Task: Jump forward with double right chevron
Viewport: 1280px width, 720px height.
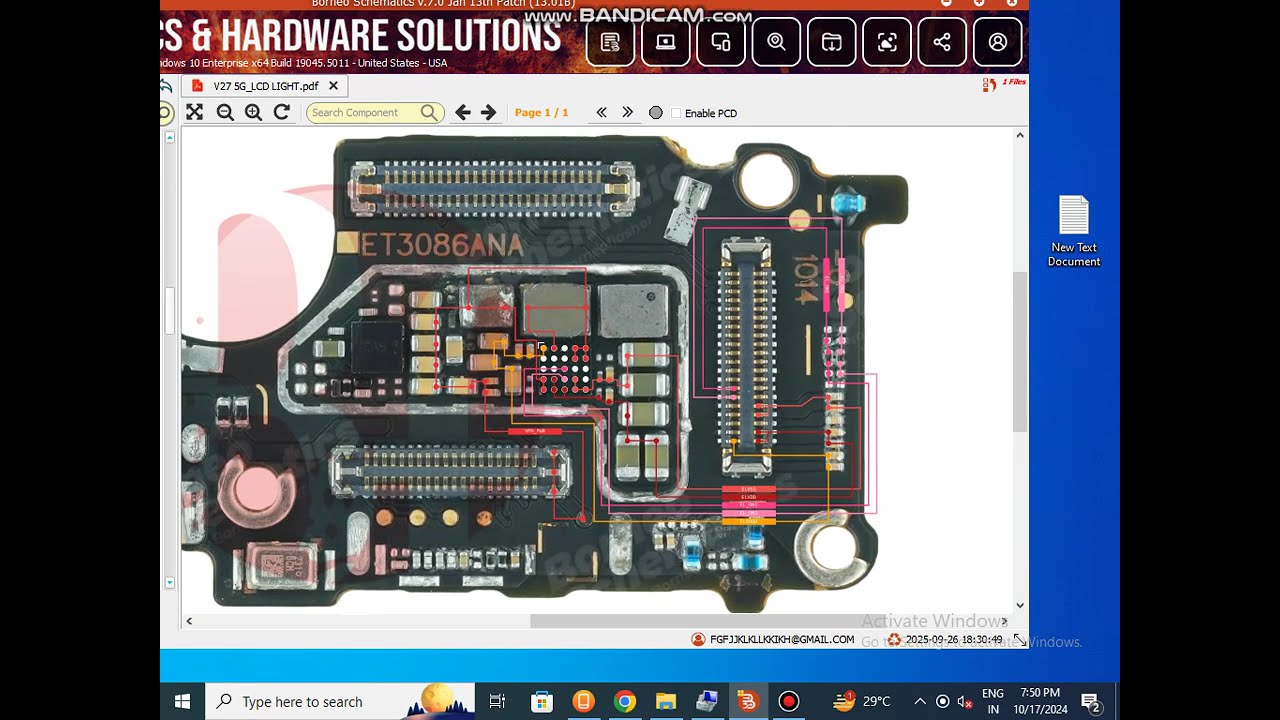Action: (627, 112)
